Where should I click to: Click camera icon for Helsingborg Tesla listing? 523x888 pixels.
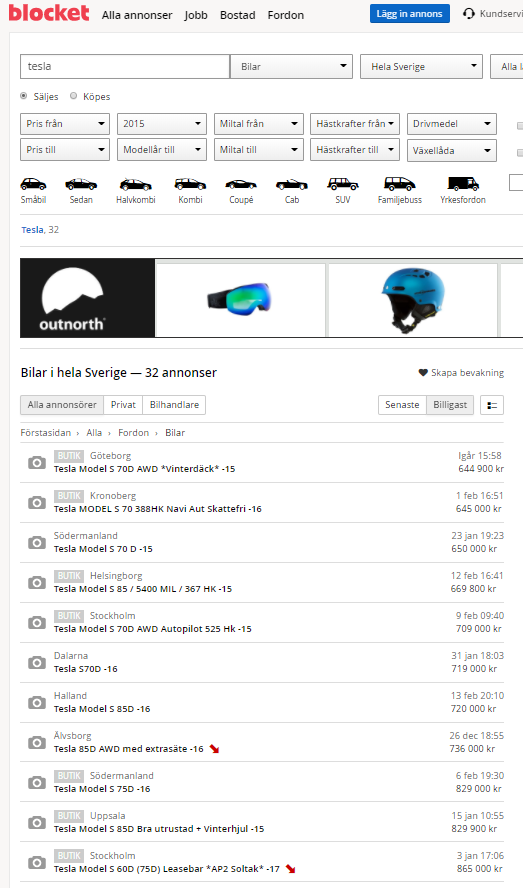37,582
